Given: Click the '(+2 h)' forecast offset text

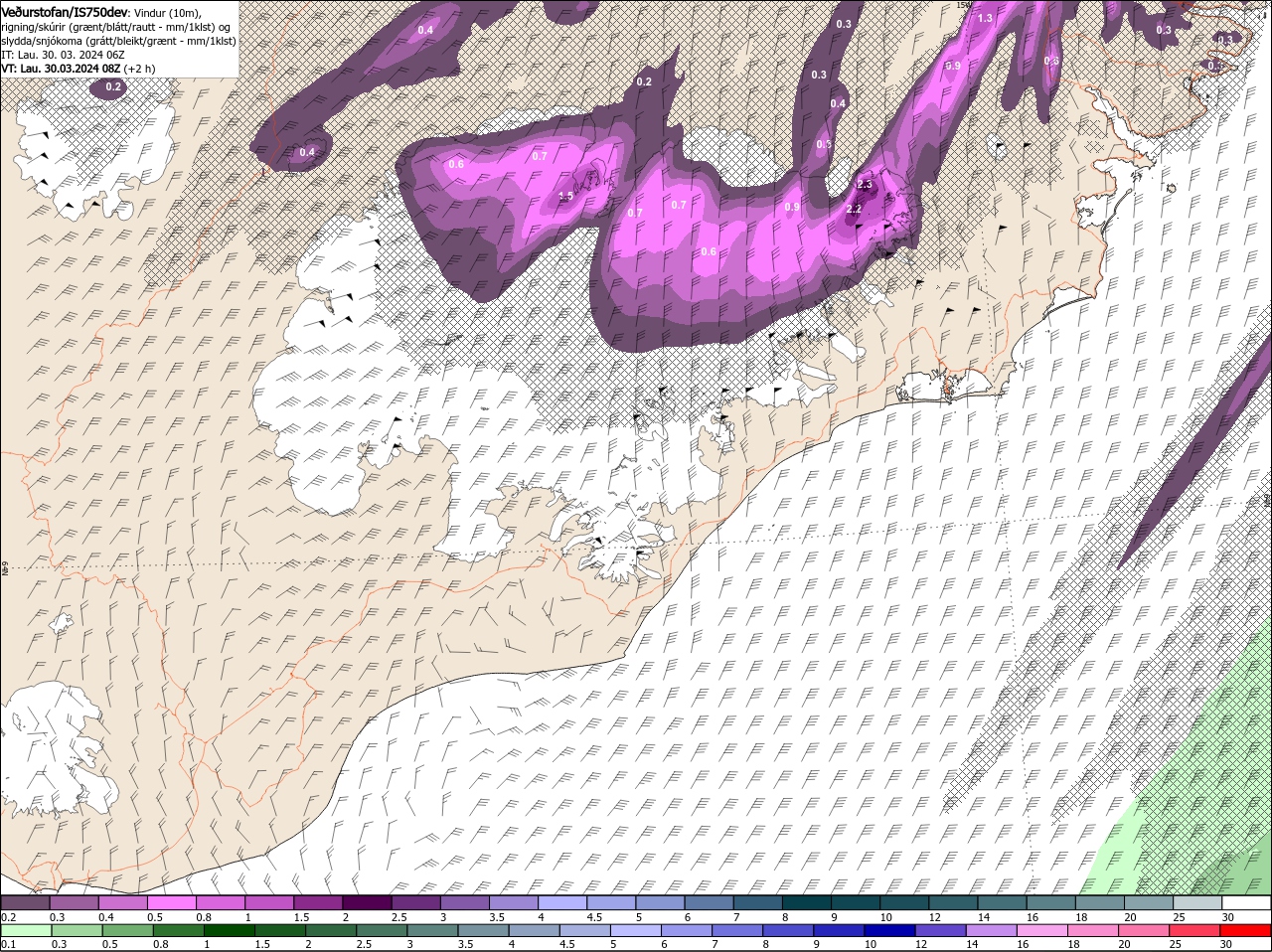Looking at the screenshot, I should 142,69.
